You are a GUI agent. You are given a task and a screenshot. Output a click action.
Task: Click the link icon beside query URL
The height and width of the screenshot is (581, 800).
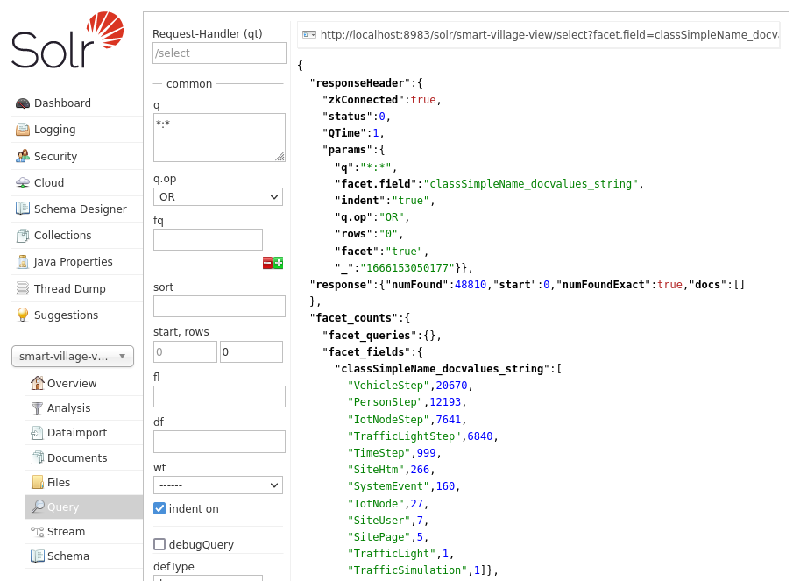click(309, 35)
